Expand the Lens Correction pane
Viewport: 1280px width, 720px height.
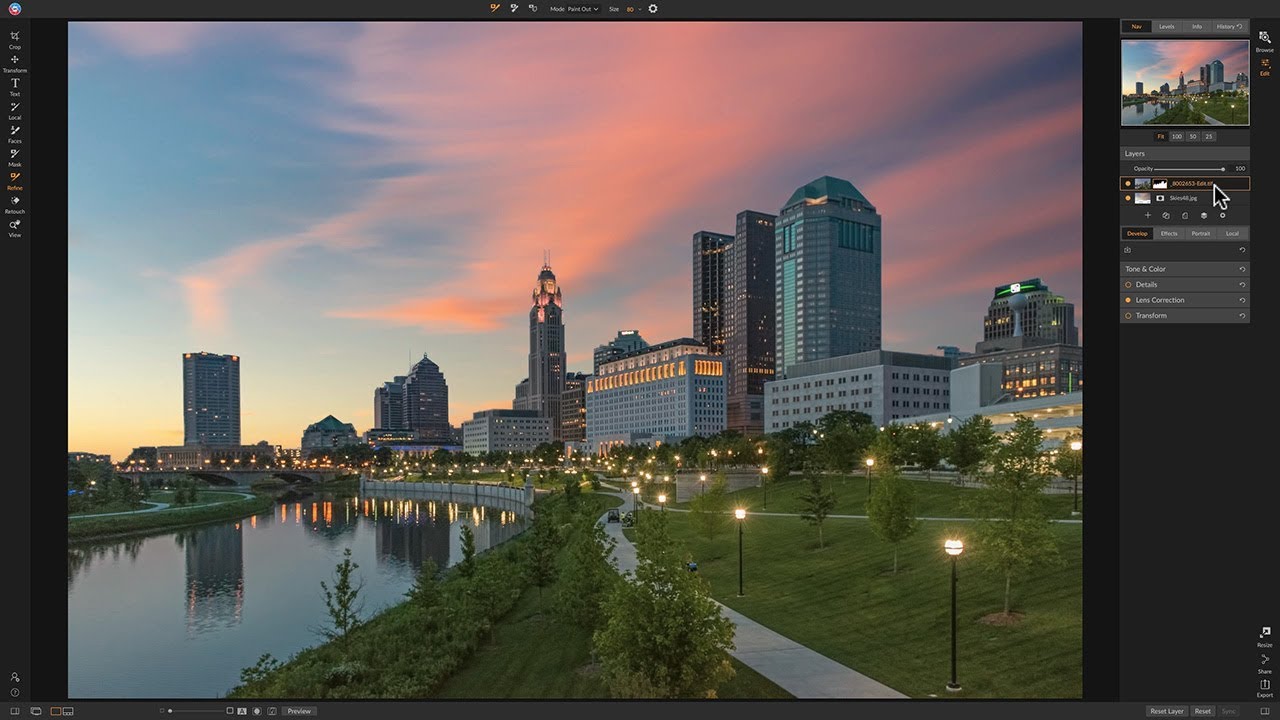tap(1185, 300)
